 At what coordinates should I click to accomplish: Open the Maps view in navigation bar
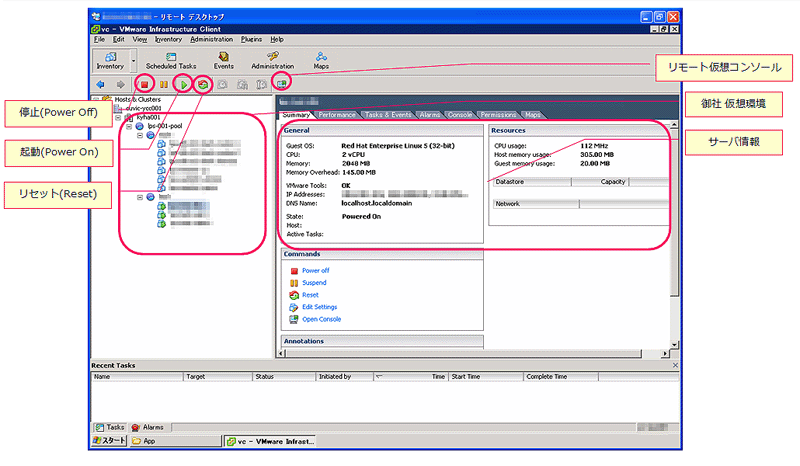pos(321,60)
